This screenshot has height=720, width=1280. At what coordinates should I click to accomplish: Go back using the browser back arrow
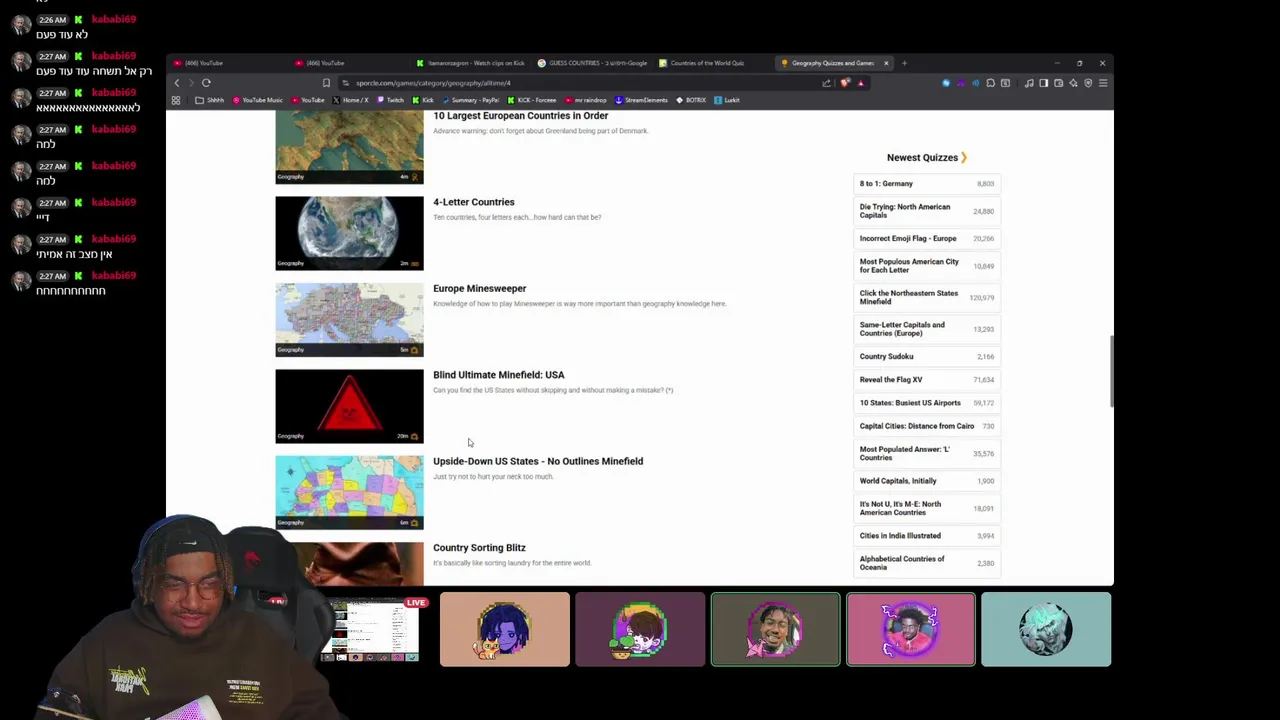177,83
